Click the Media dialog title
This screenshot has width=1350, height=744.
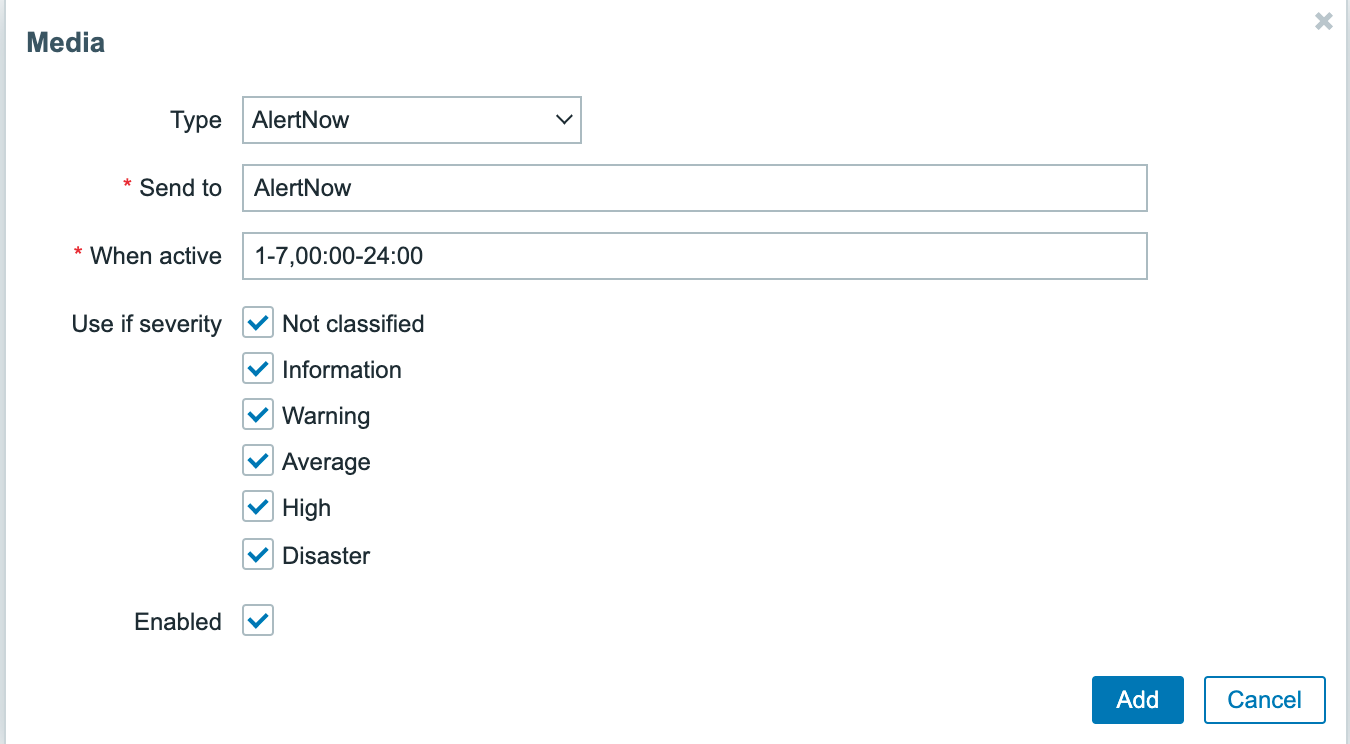tap(66, 43)
